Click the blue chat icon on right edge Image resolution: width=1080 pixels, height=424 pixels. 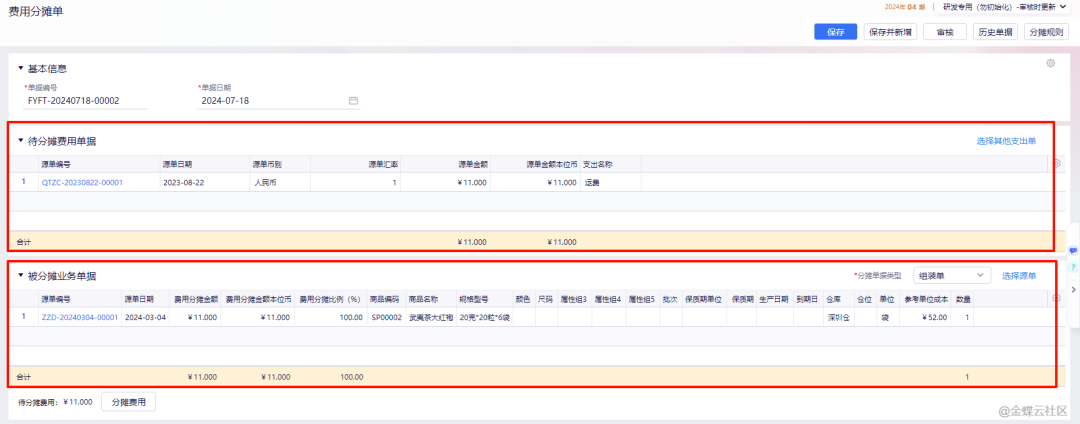[1073, 250]
